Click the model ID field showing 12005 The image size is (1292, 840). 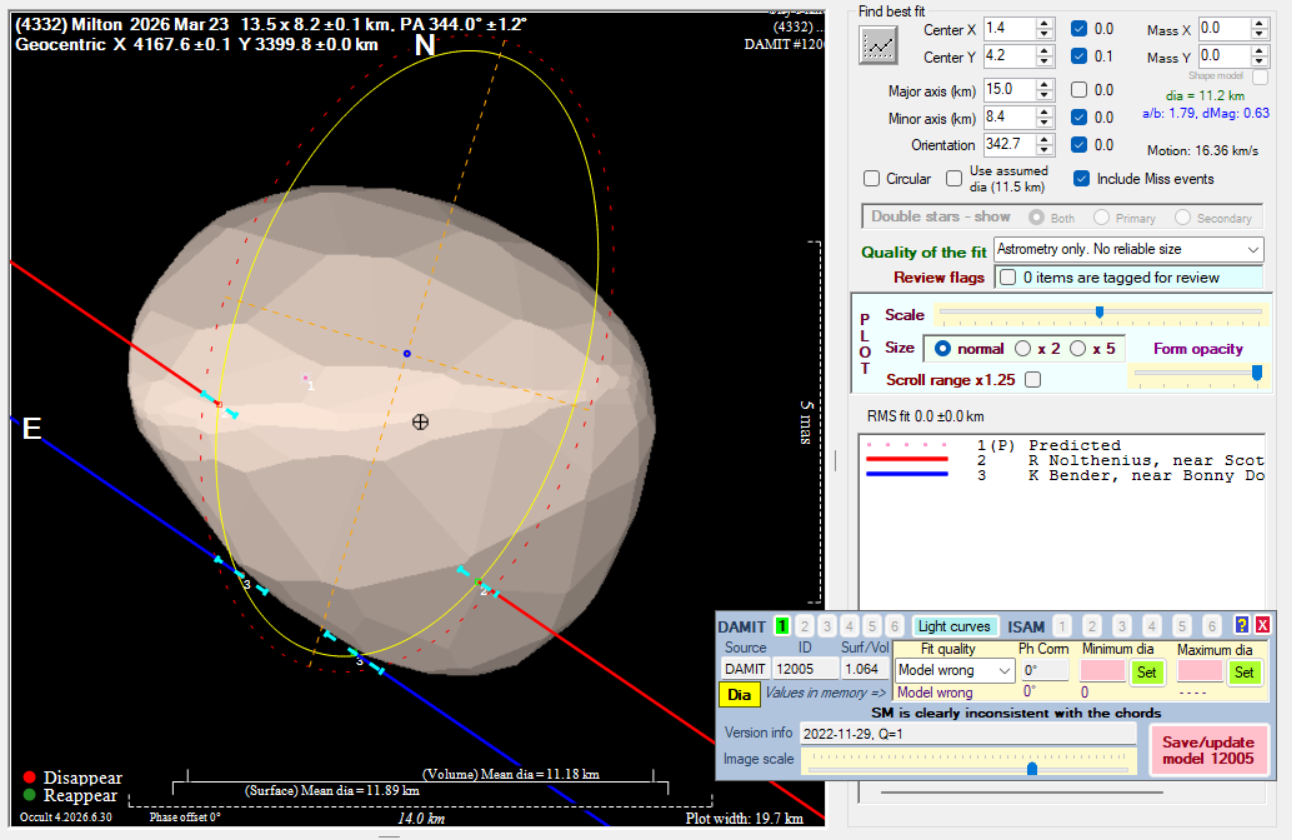[x=805, y=669]
